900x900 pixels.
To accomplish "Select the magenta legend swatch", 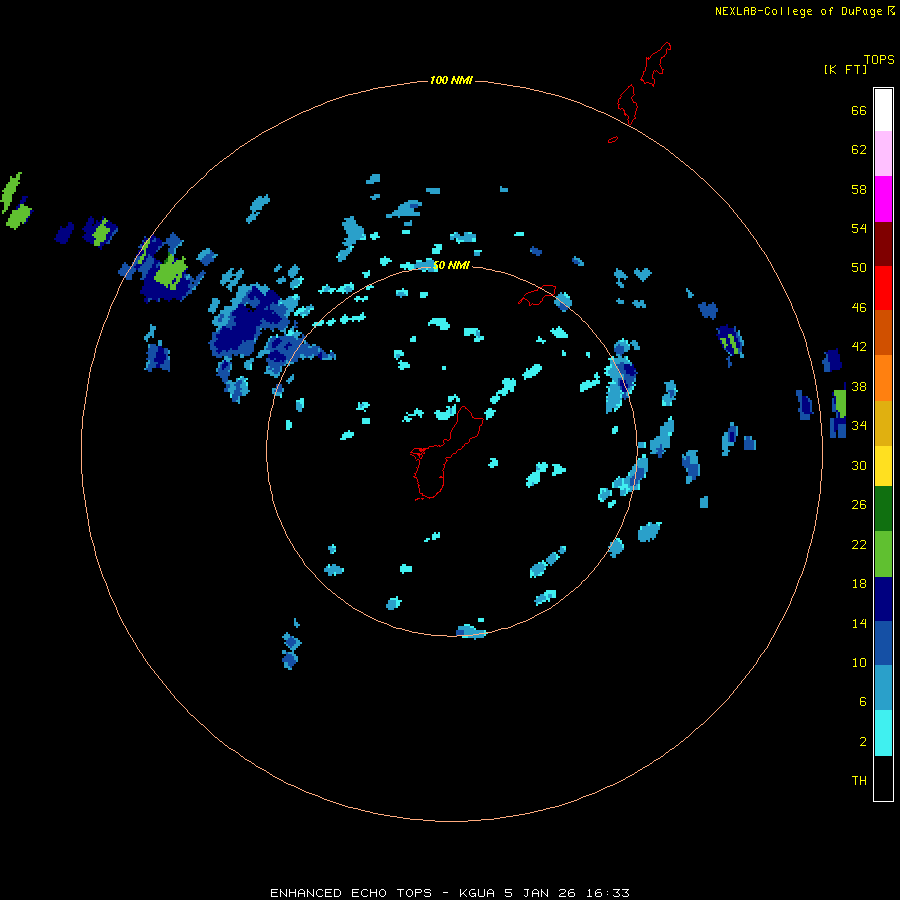I will pyautogui.click(x=883, y=199).
